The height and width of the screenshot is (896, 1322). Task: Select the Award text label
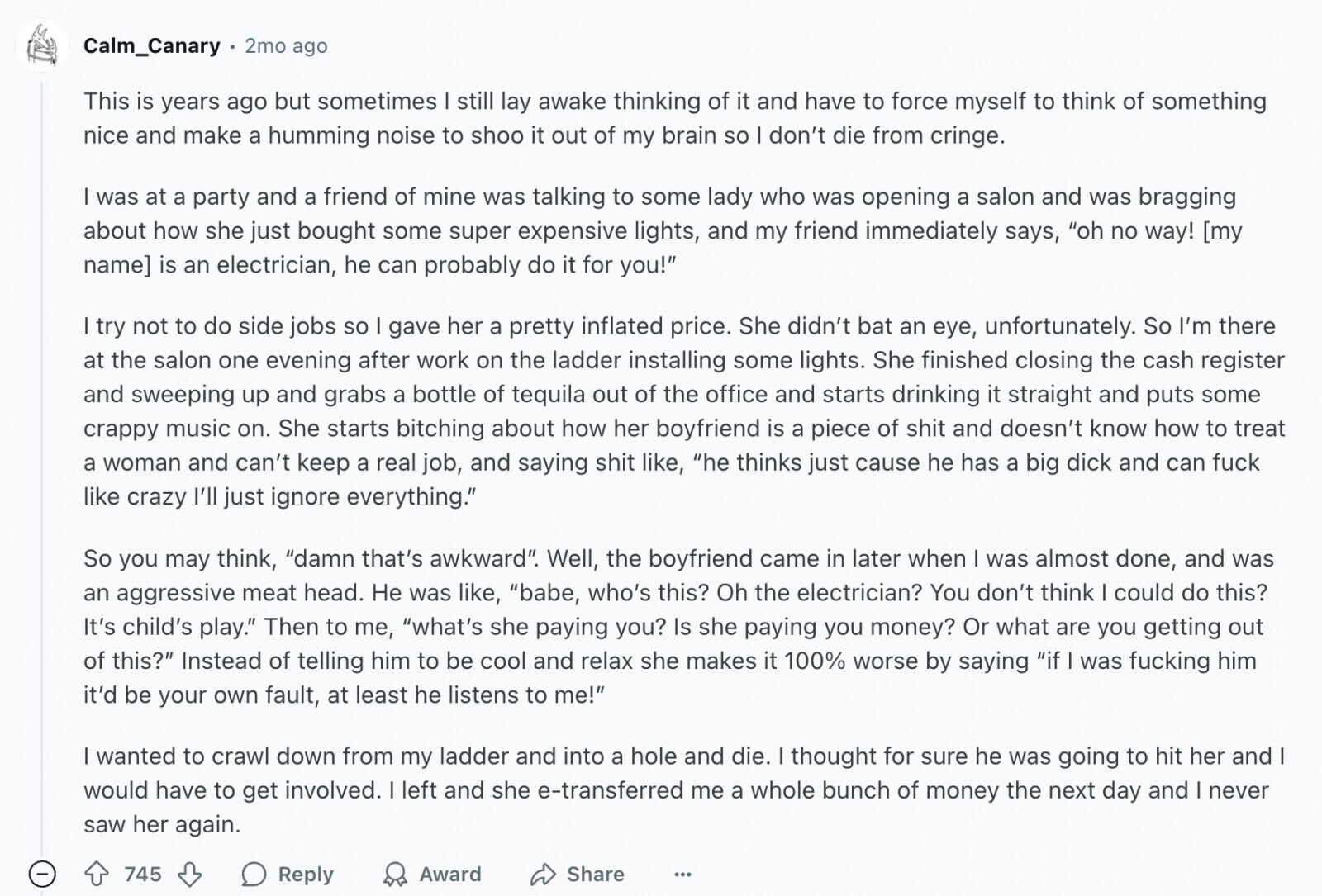[450, 874]
